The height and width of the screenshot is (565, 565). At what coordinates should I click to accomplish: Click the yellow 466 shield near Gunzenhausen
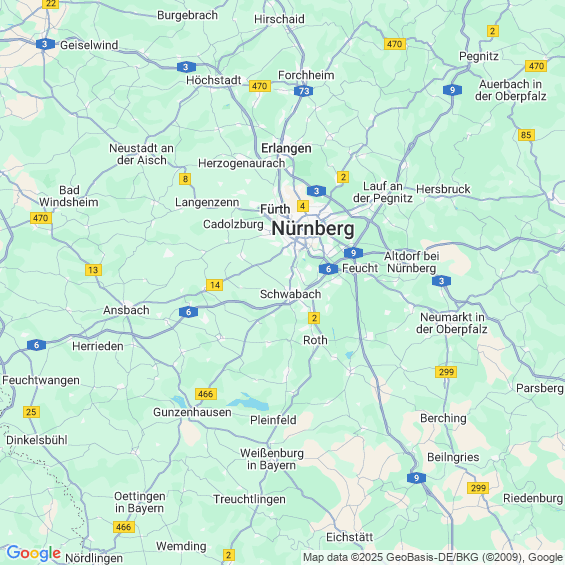tap(206, 394)
